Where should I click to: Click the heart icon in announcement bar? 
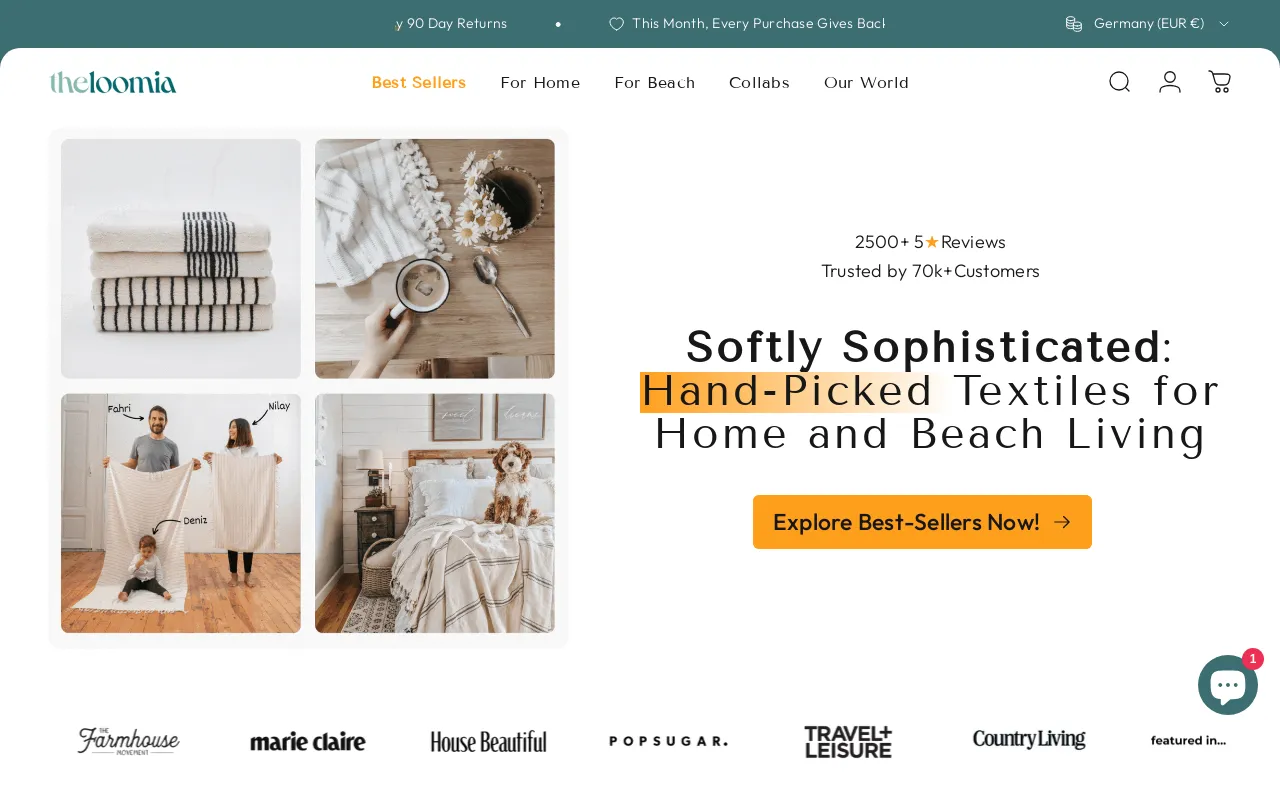[616, 23]
